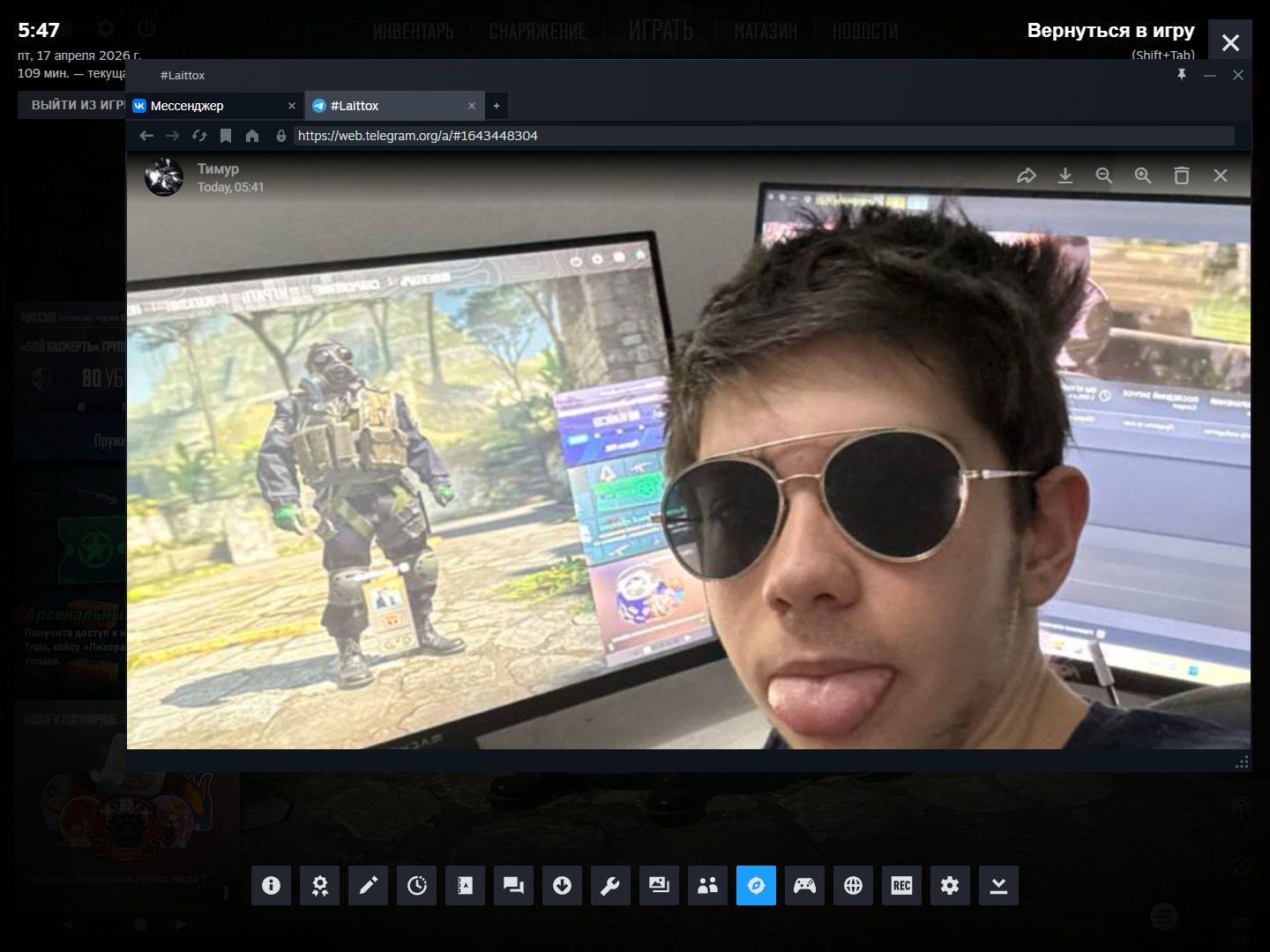1270x952 pixels.
Task: Open the screenshots gallery icon
Action: (x=659, y=885)
